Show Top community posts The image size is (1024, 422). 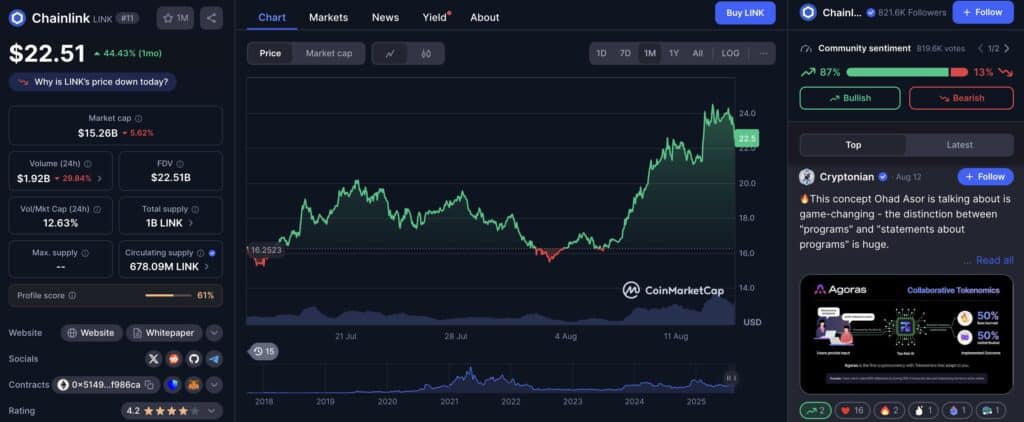click(x=853, y=145)
